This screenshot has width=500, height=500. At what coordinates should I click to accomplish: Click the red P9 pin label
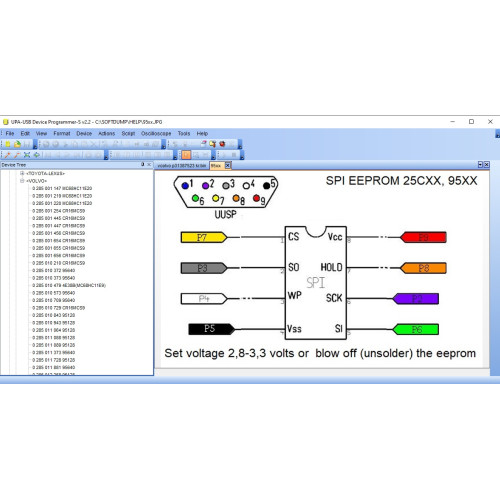(x=423, y=237)
